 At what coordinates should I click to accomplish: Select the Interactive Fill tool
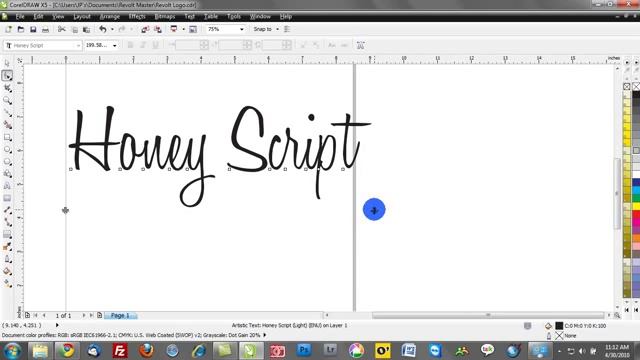pyautogui.click(x=7, y=284)
